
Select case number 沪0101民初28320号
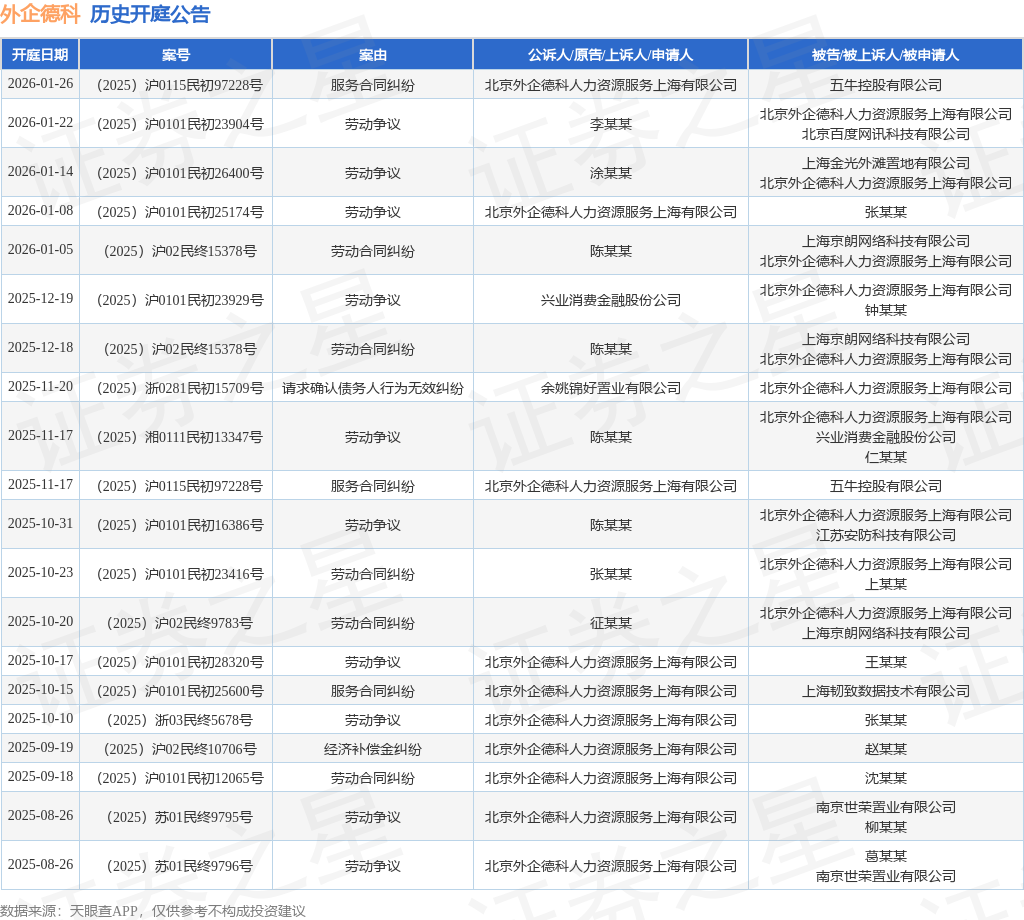[x=180, y=663]
